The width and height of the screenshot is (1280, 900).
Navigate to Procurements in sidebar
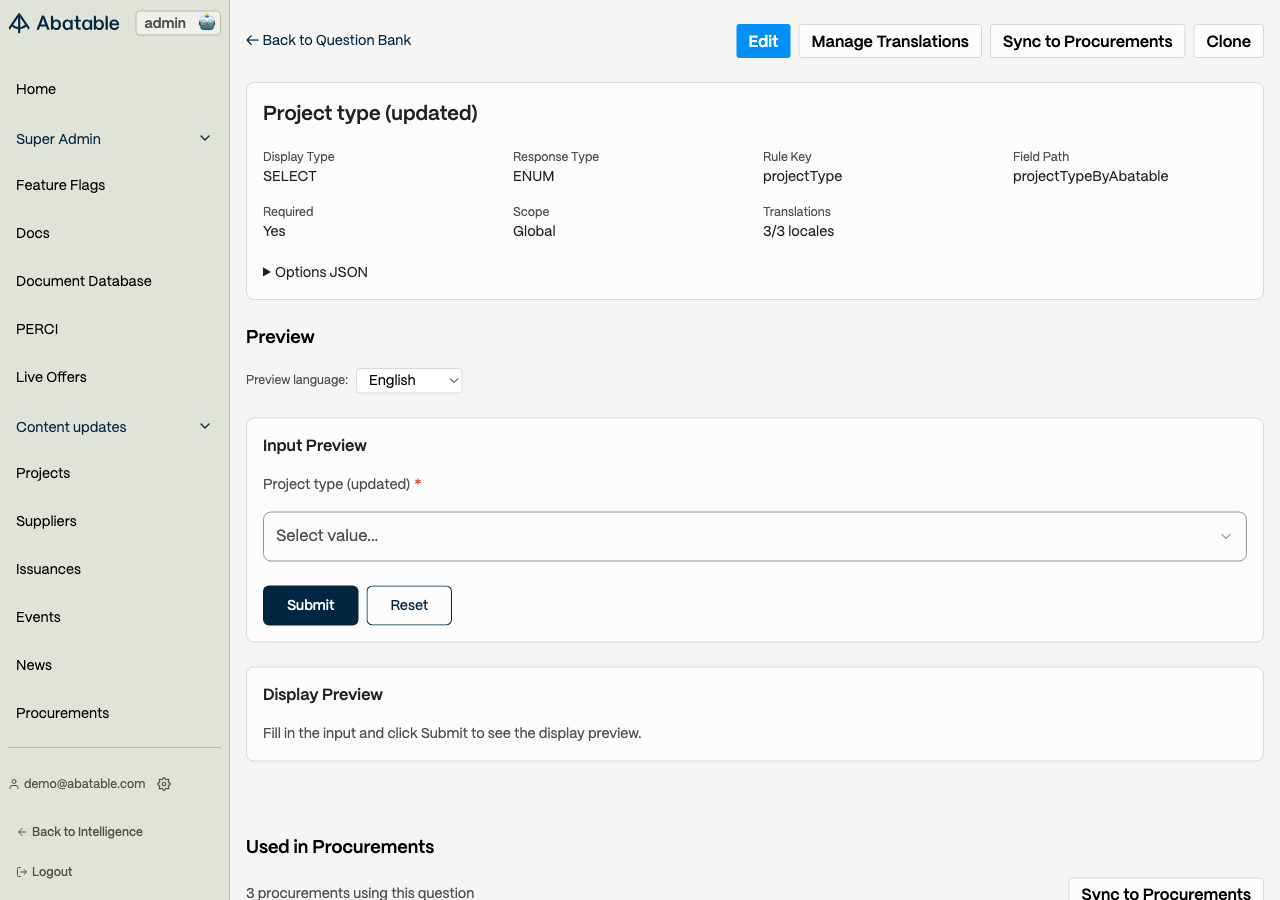62,713
